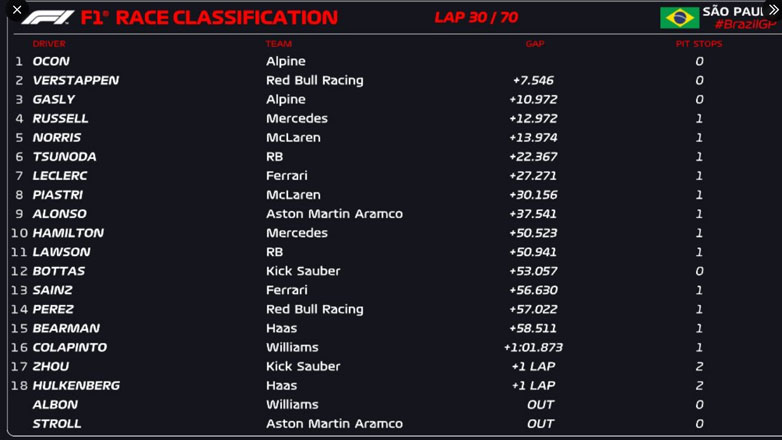This screenshot has width=782, height=440.
Task: Click the DRIVER column header
Action: (x=49, y=44)
